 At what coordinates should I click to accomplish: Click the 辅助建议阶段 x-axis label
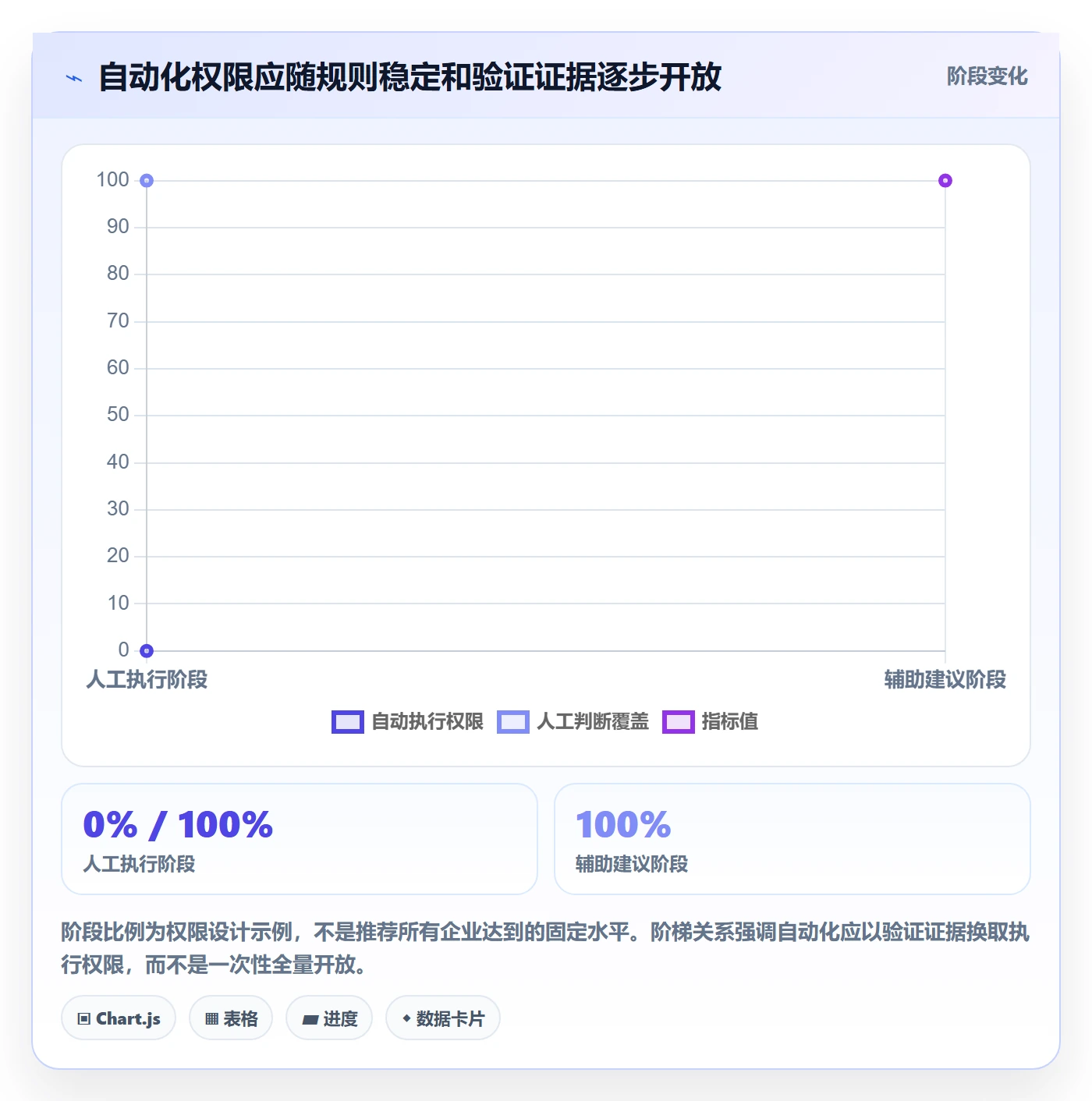tap(945, 679)
